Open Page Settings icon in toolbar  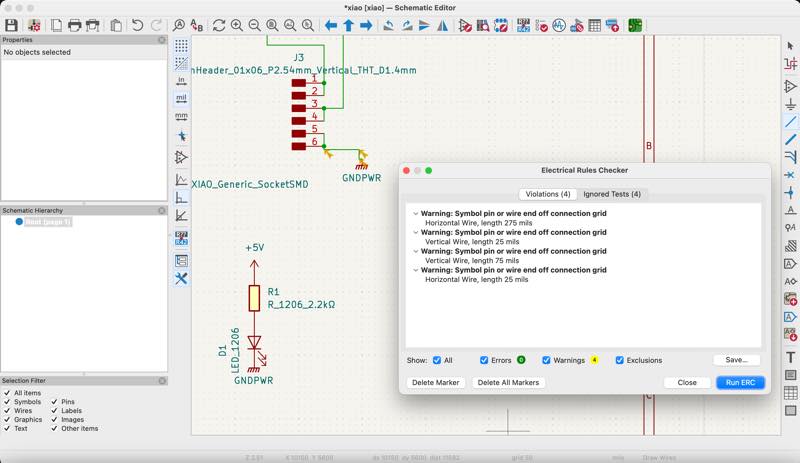click(x=56, y=25)
